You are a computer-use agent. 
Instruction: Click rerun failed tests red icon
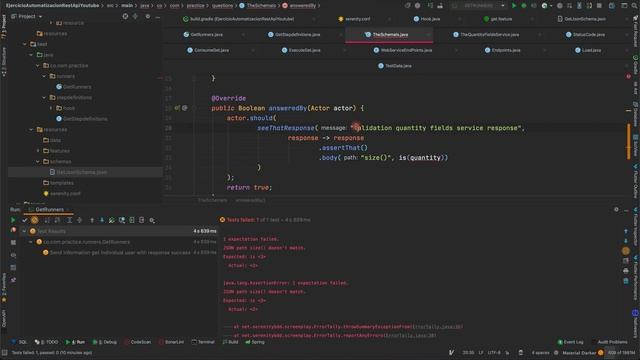tap(13, 230)
